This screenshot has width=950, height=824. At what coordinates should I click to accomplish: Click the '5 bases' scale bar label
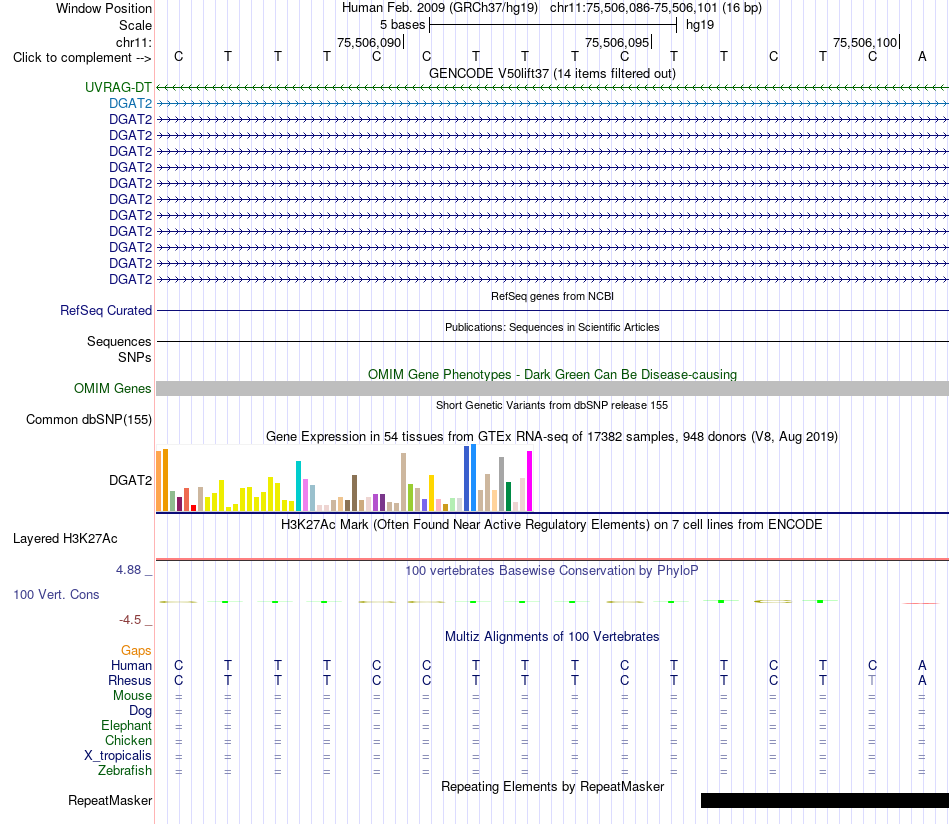402,25
